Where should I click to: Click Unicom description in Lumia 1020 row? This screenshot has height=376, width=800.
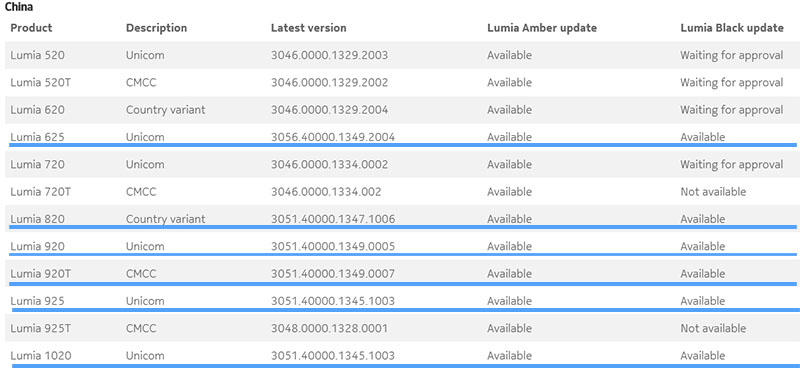pyautogui.click(x=145, y=356)
